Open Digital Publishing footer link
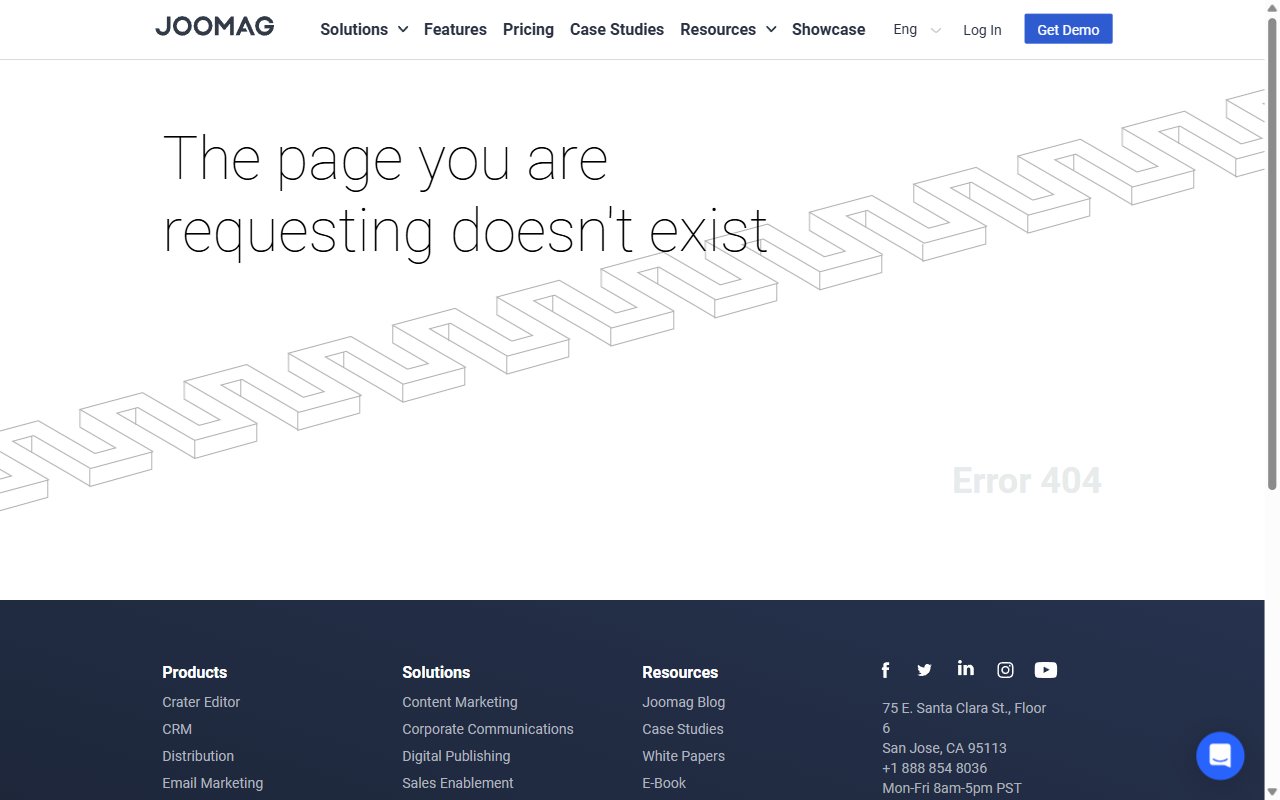Viewport: 1280px width, 800px height. pyautogui.click(x=456, y=756)
